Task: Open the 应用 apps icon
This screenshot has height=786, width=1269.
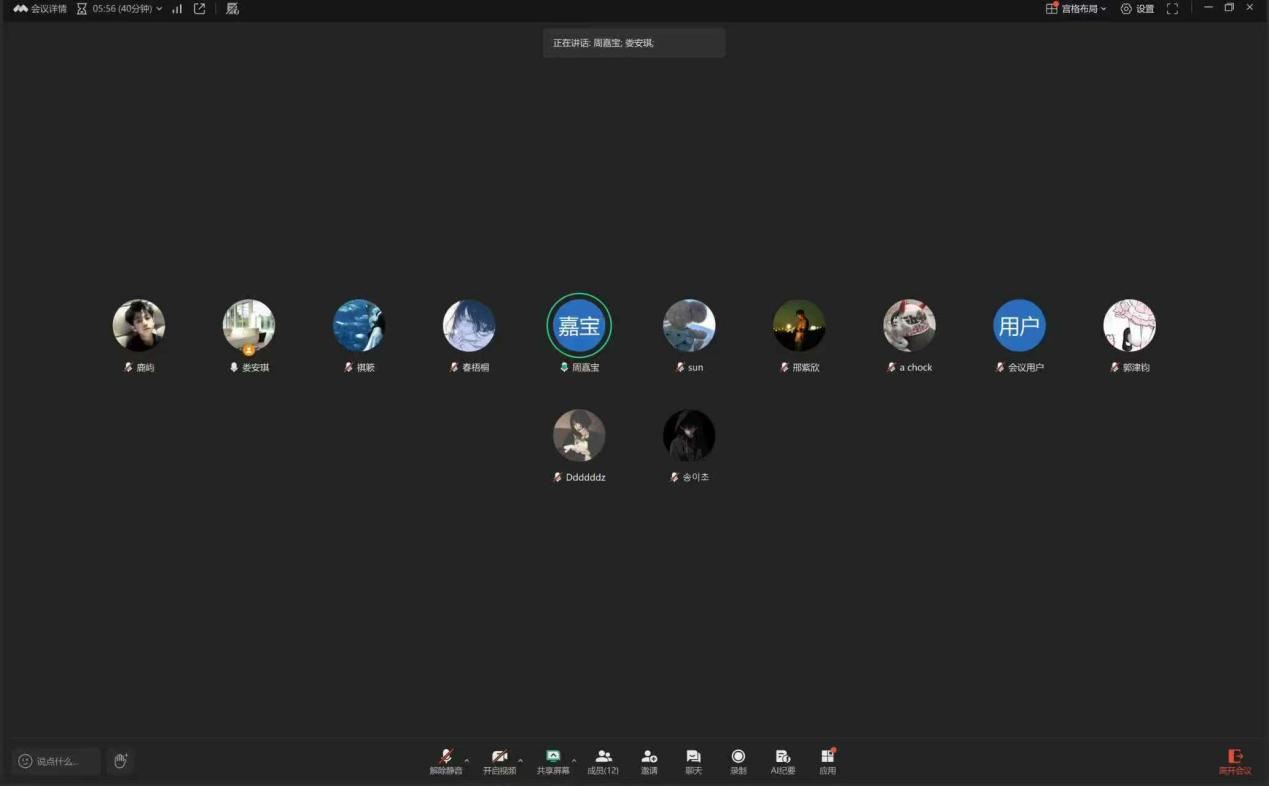Action: coord(827,760)
